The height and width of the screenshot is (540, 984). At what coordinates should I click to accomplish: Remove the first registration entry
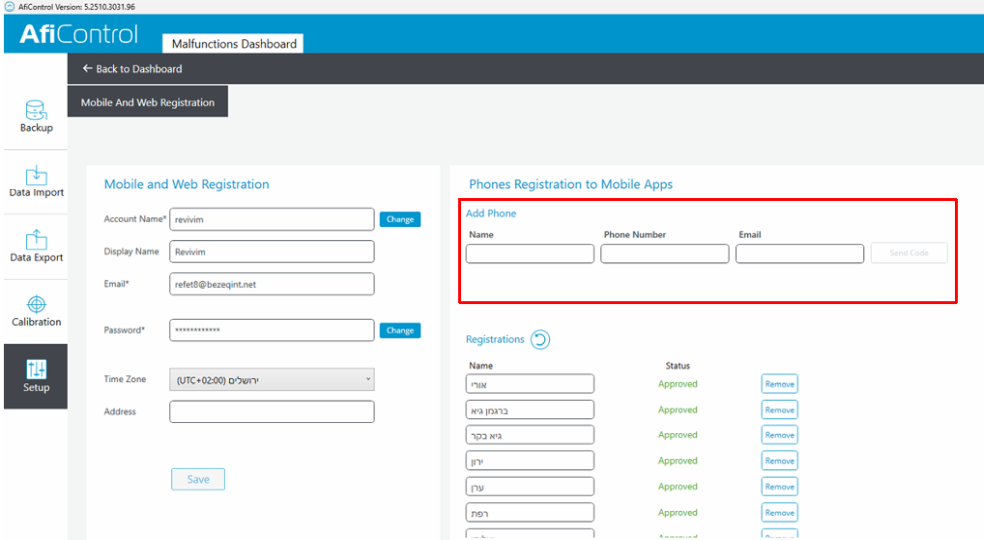(x=779, y=384)
